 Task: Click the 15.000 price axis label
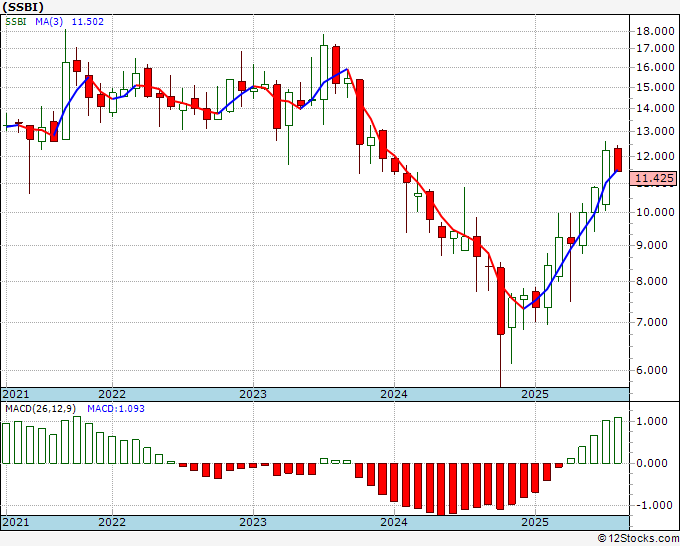pyautogui.click(x=655, y=87)
